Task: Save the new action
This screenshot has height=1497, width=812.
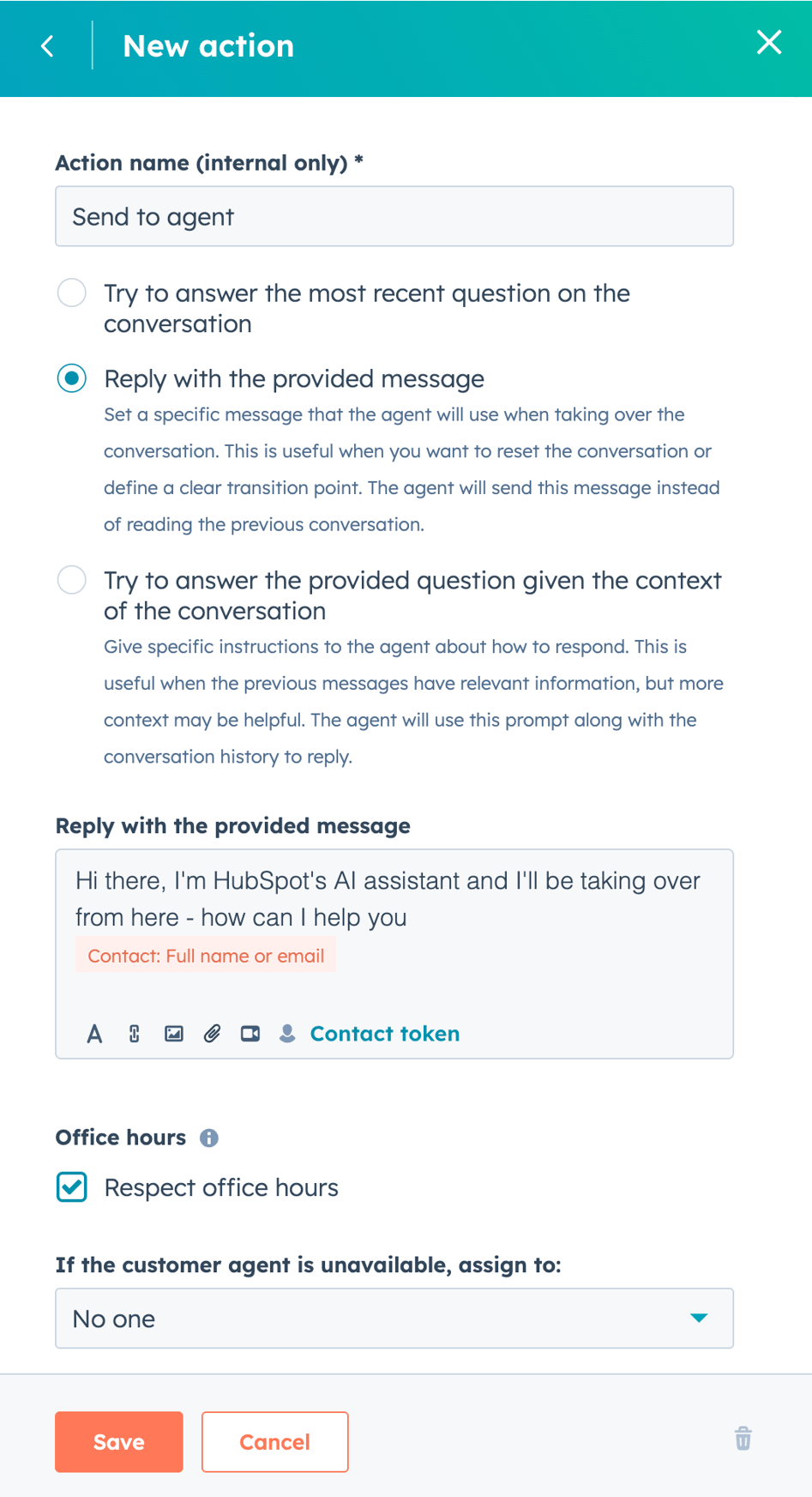Action: pyautogui.click(x=118, y=1441)
